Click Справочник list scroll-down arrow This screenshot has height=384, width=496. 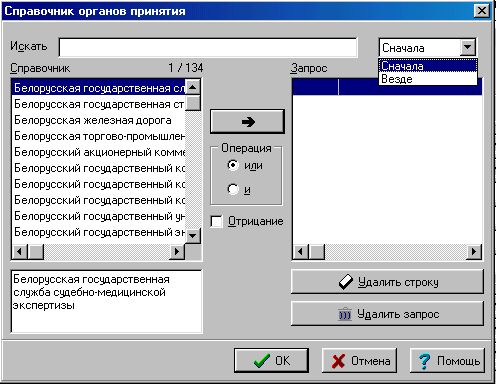click(x=193, y=236)
